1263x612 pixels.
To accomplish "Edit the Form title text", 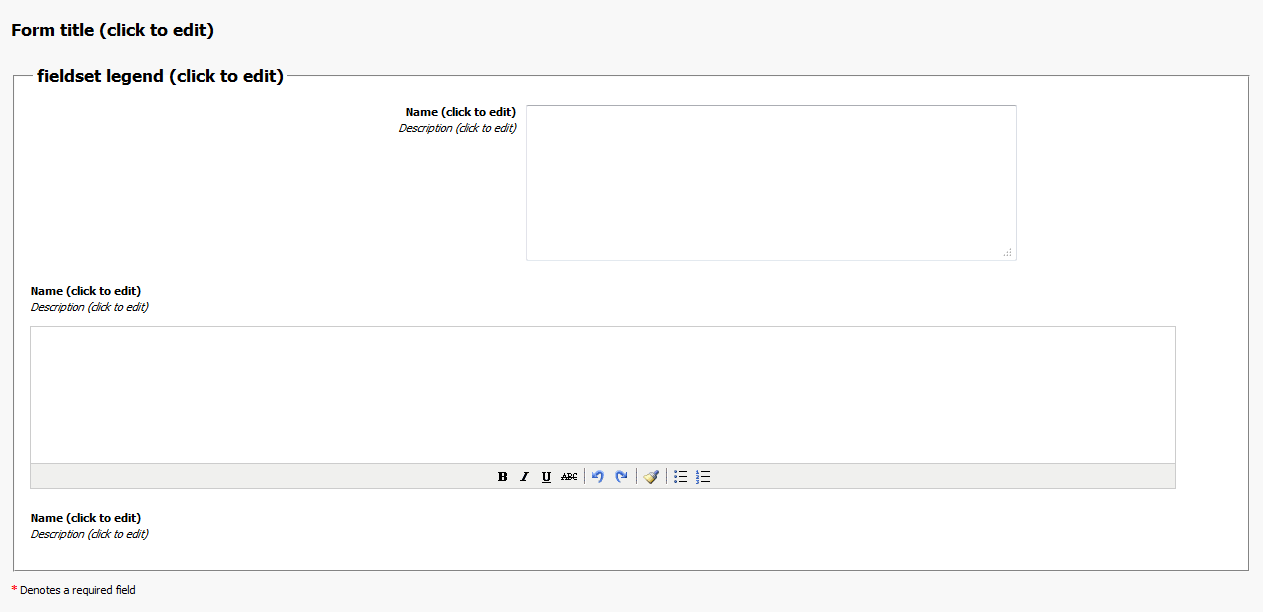I will (112, 30).
